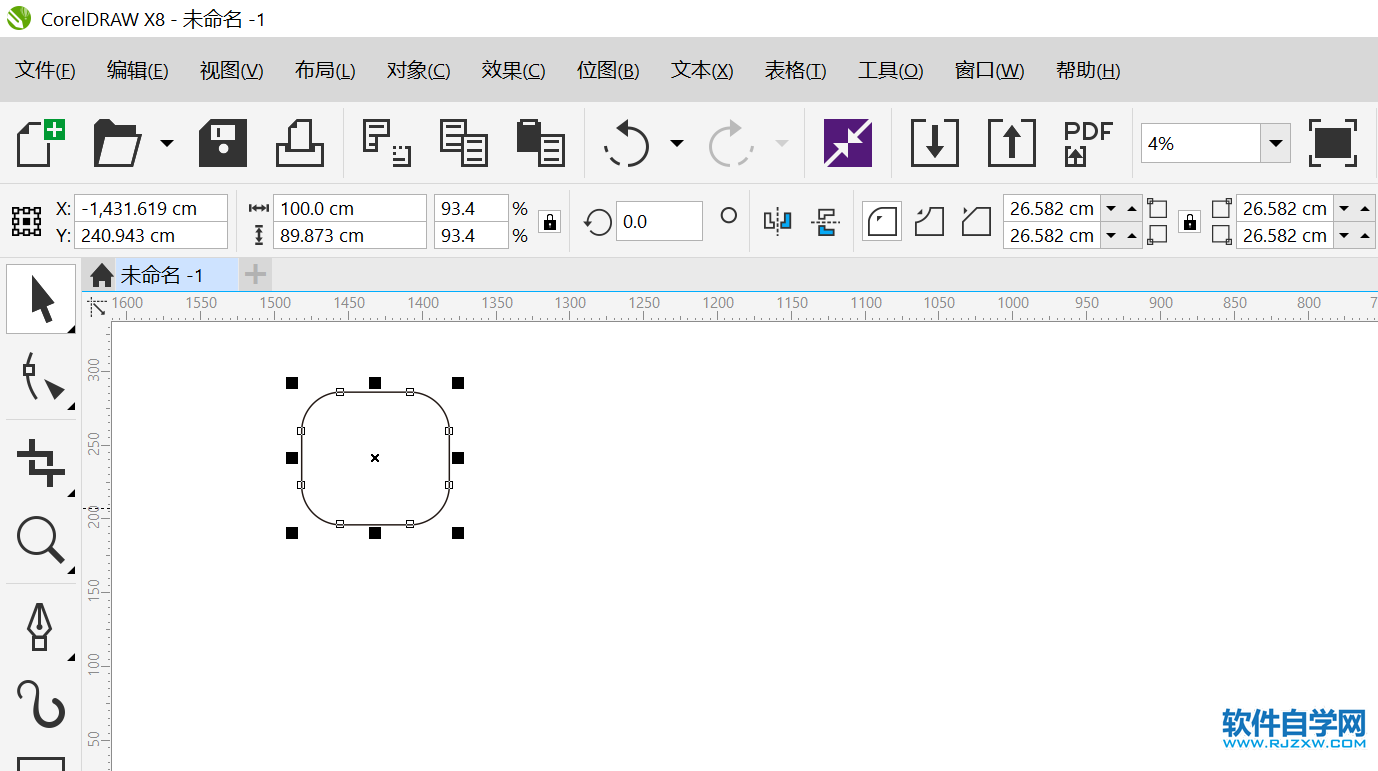Open the Undo history dropdown arrow
The width and height of the screenshot is (1378, 771).
pyautogui.click(x=677, y=143)
